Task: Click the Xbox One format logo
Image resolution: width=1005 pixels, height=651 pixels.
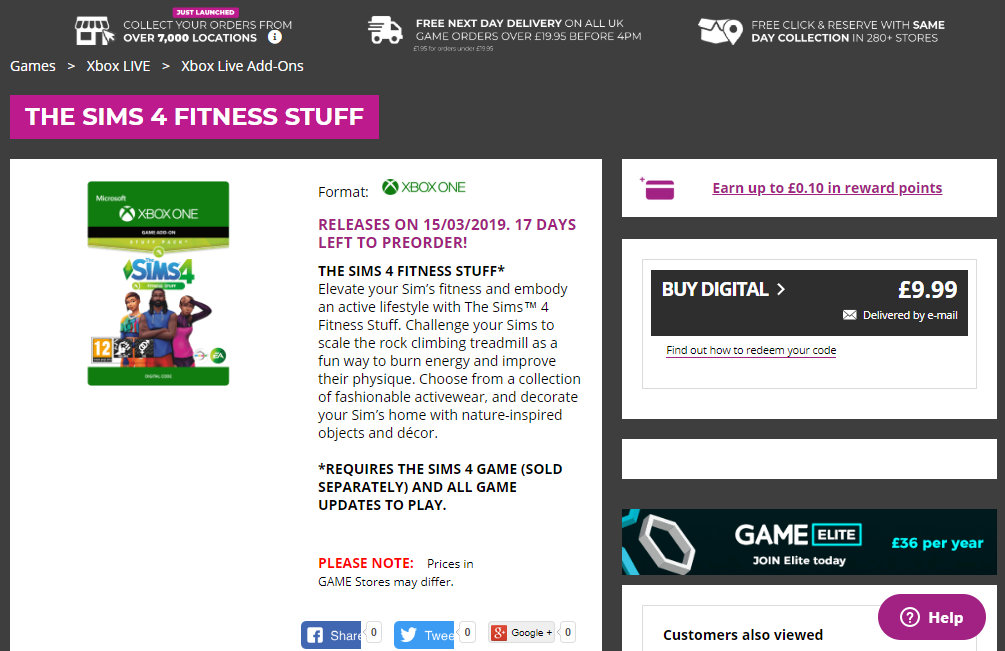Action: tap(424, 187)
